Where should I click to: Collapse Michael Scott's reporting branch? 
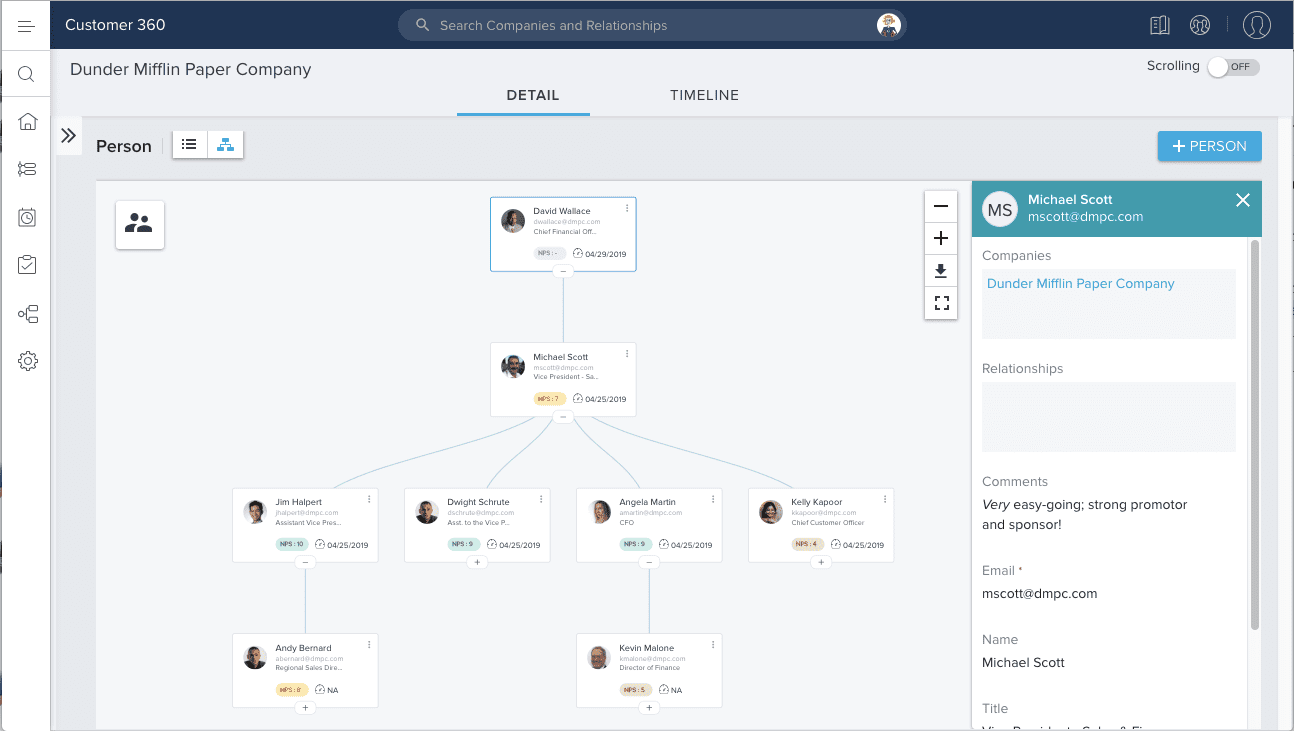pos(563,417)
